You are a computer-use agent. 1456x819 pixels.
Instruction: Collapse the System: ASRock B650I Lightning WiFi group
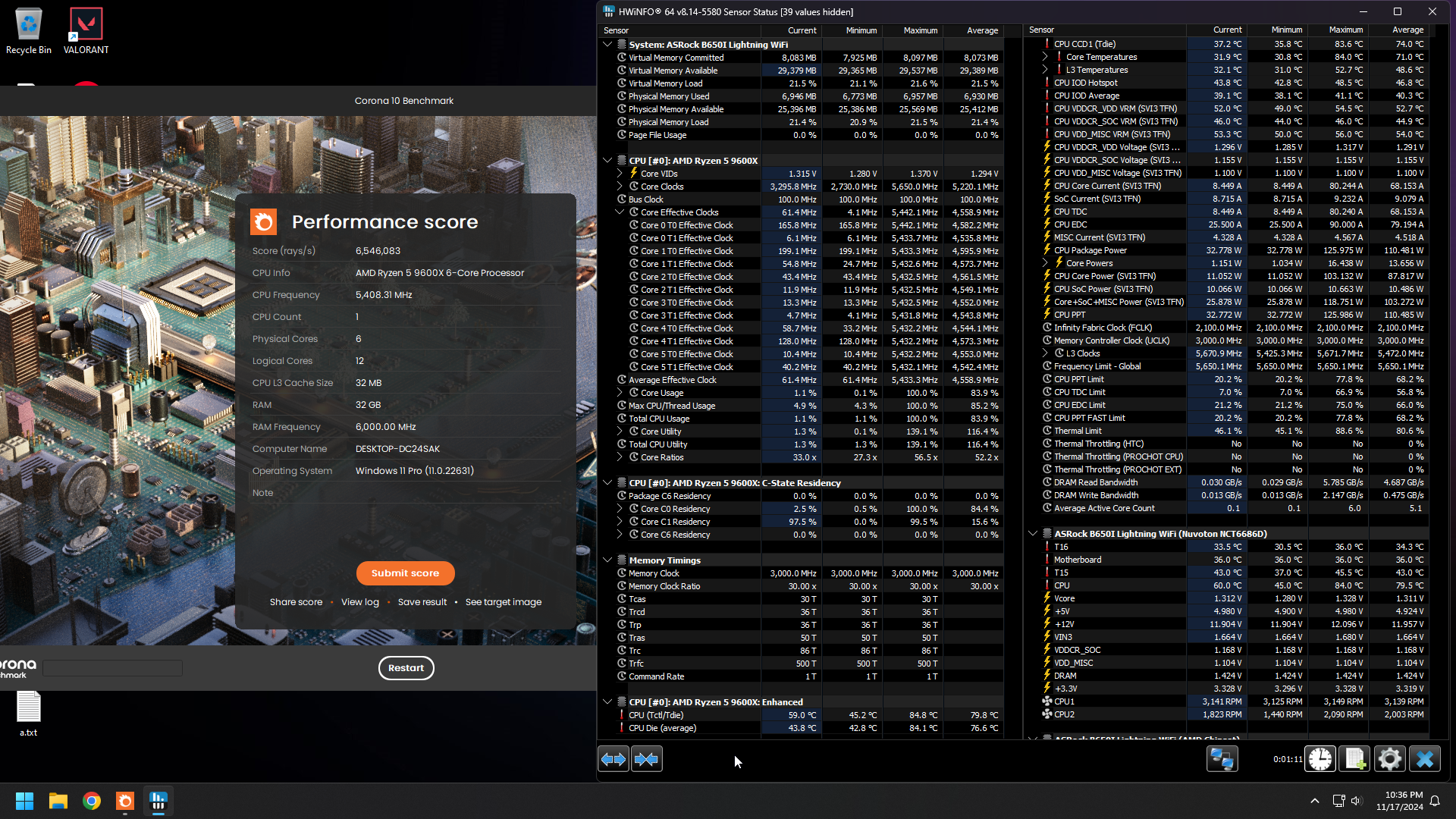[607, 45]
